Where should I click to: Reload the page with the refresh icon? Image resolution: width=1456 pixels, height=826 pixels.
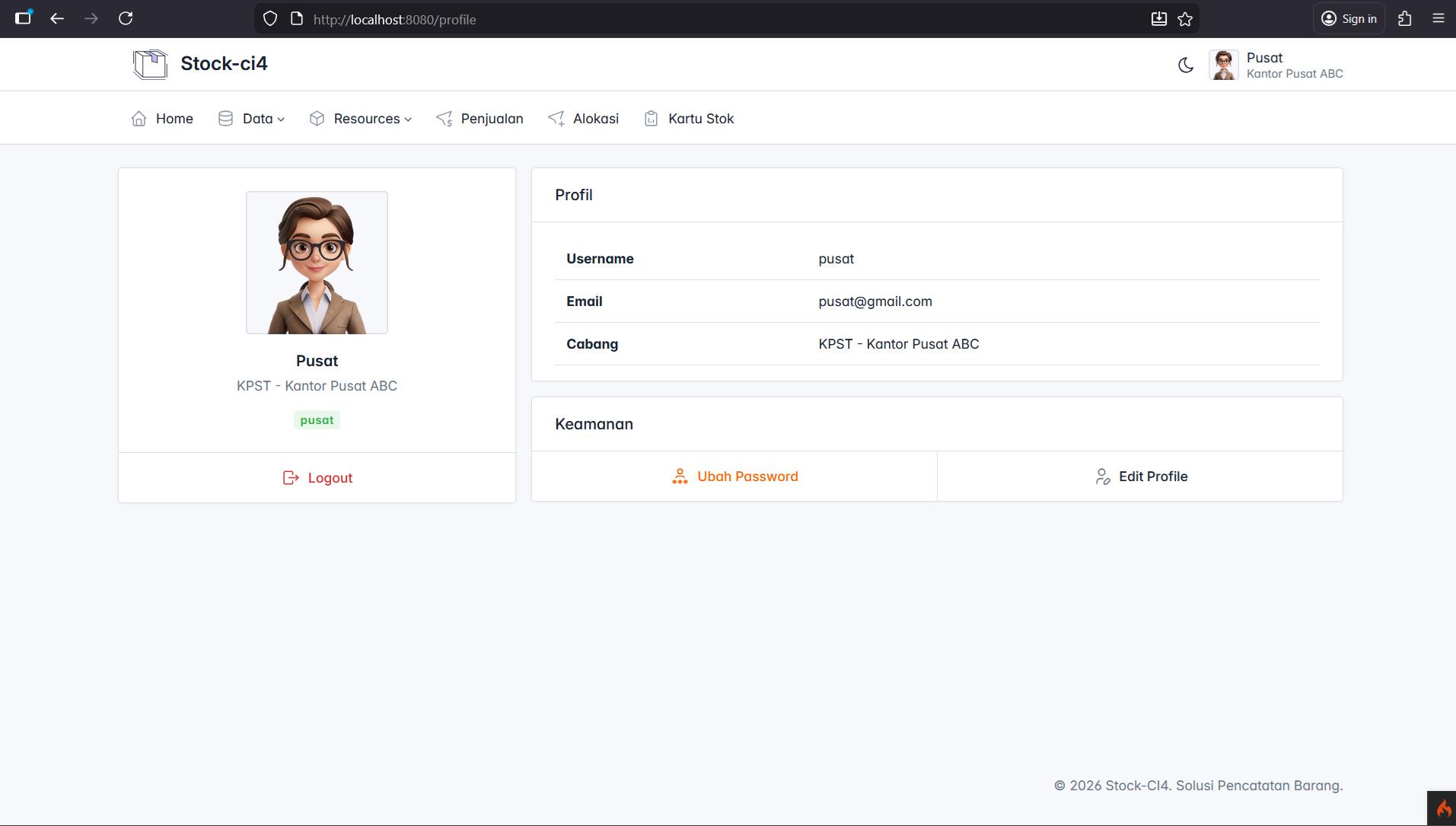(126, 18)
